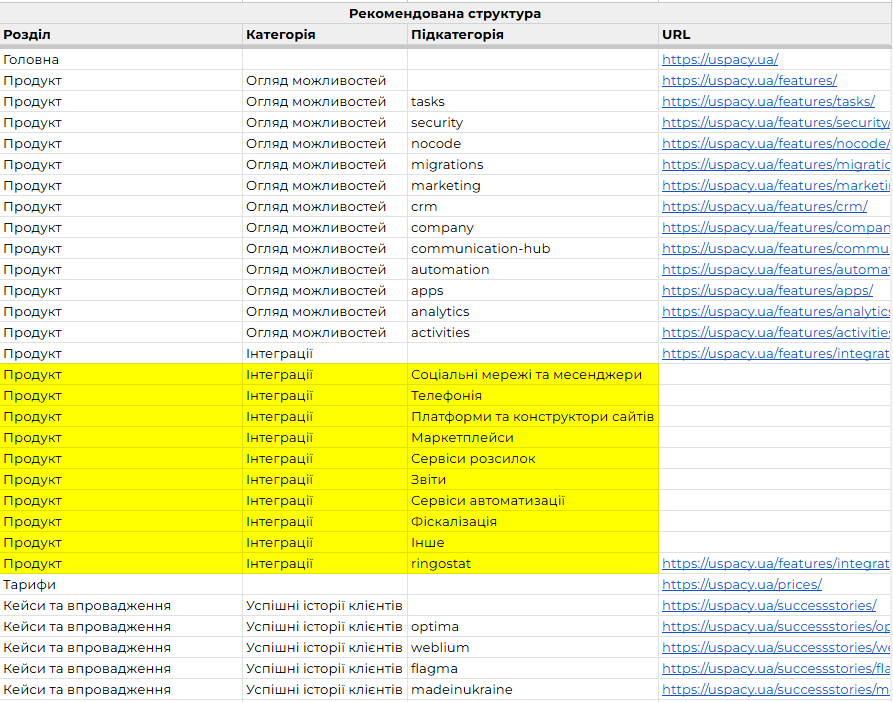Image resolution: width=893 pixels, height=702 pixels.
Task: Open the features/security URL link
Action: (775, 122)
